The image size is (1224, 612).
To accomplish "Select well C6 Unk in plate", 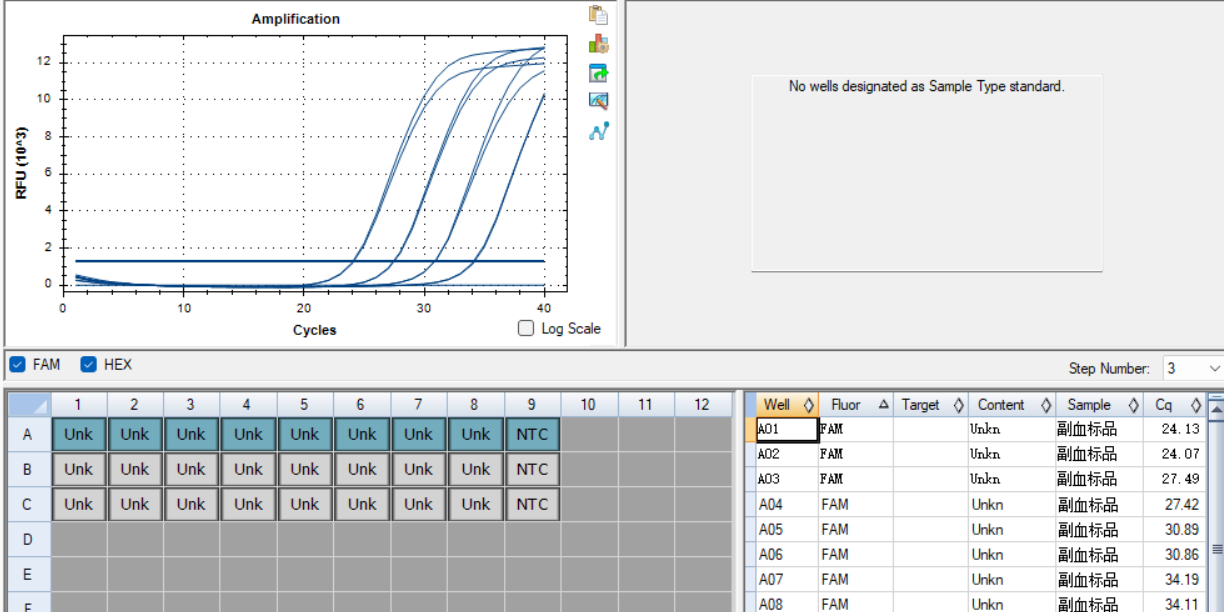I will pos(362,504).
